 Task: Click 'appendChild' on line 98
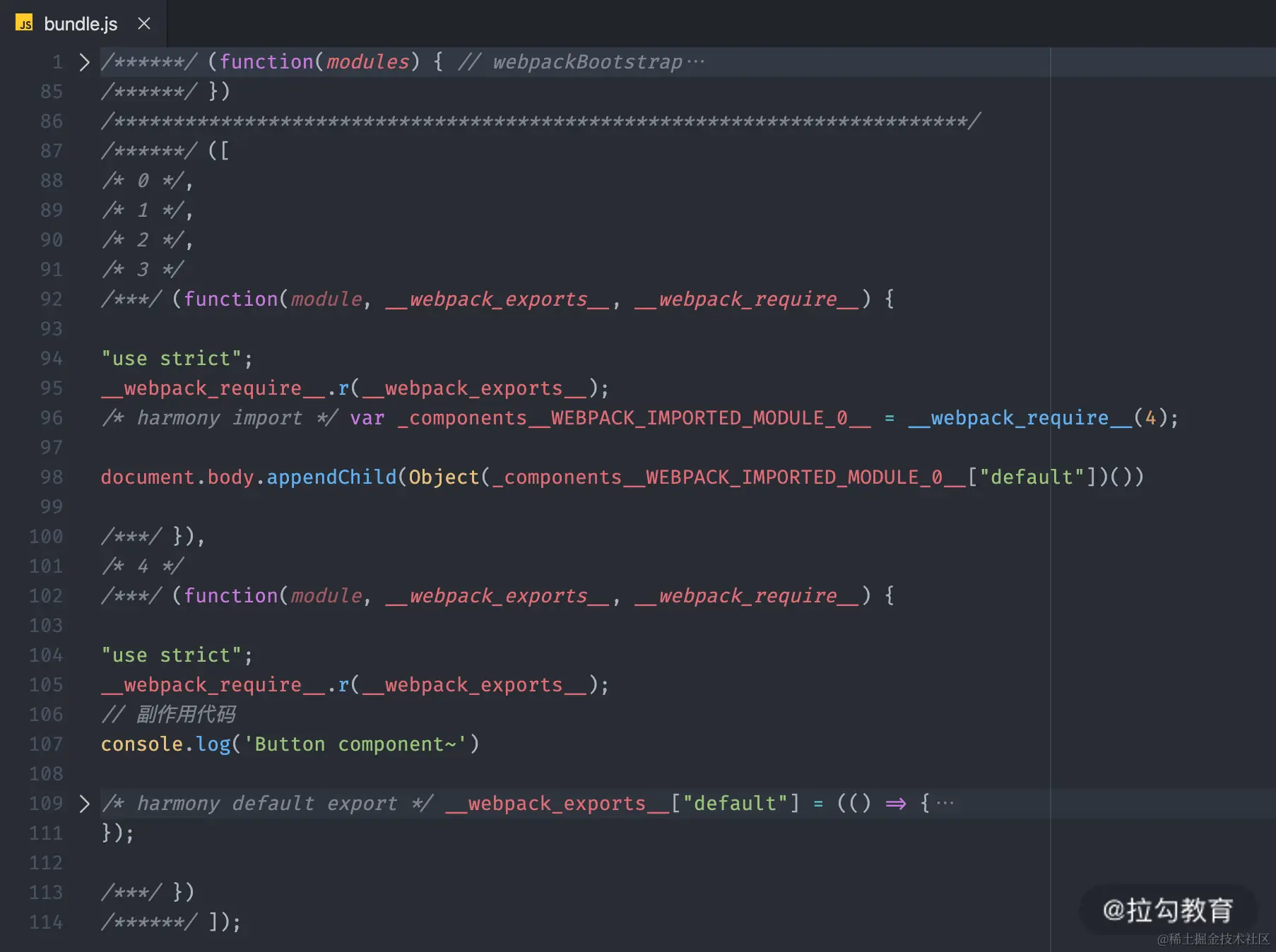tap(331, 477)
